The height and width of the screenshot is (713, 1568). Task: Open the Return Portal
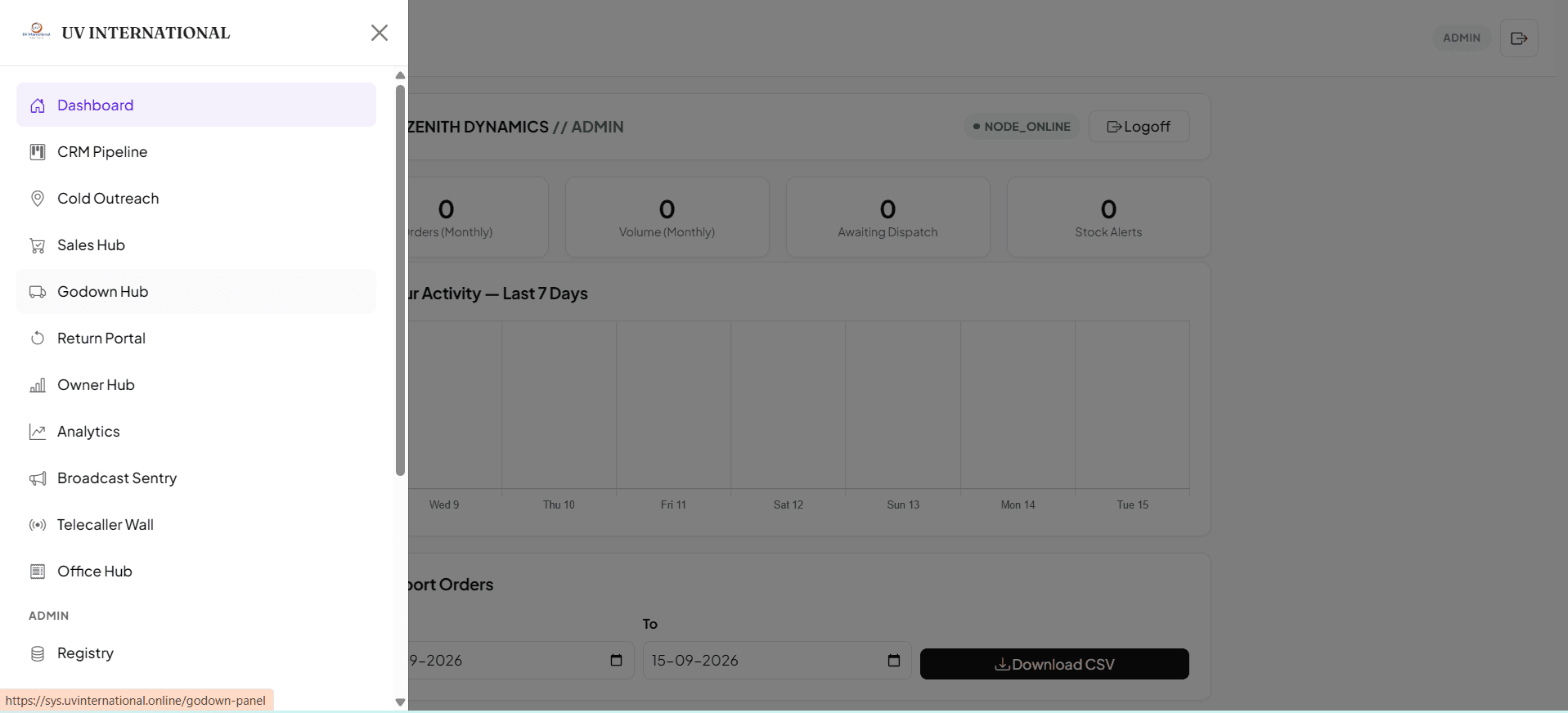(196, 339)
